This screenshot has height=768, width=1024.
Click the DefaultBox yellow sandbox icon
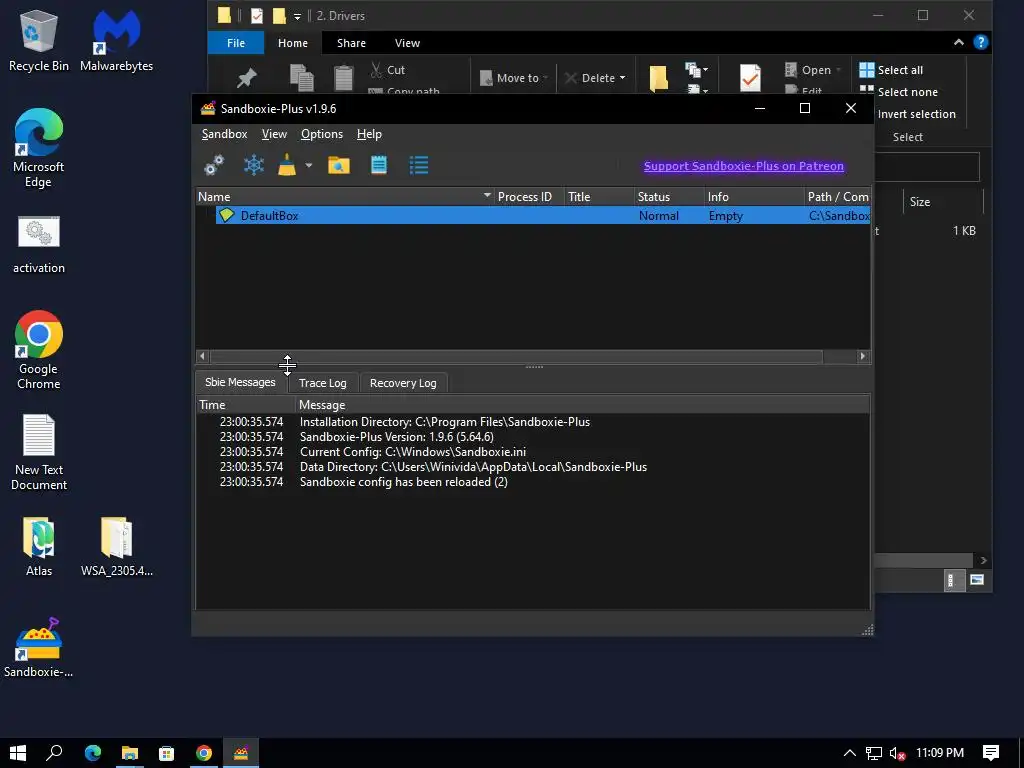[x=227, y=215]
